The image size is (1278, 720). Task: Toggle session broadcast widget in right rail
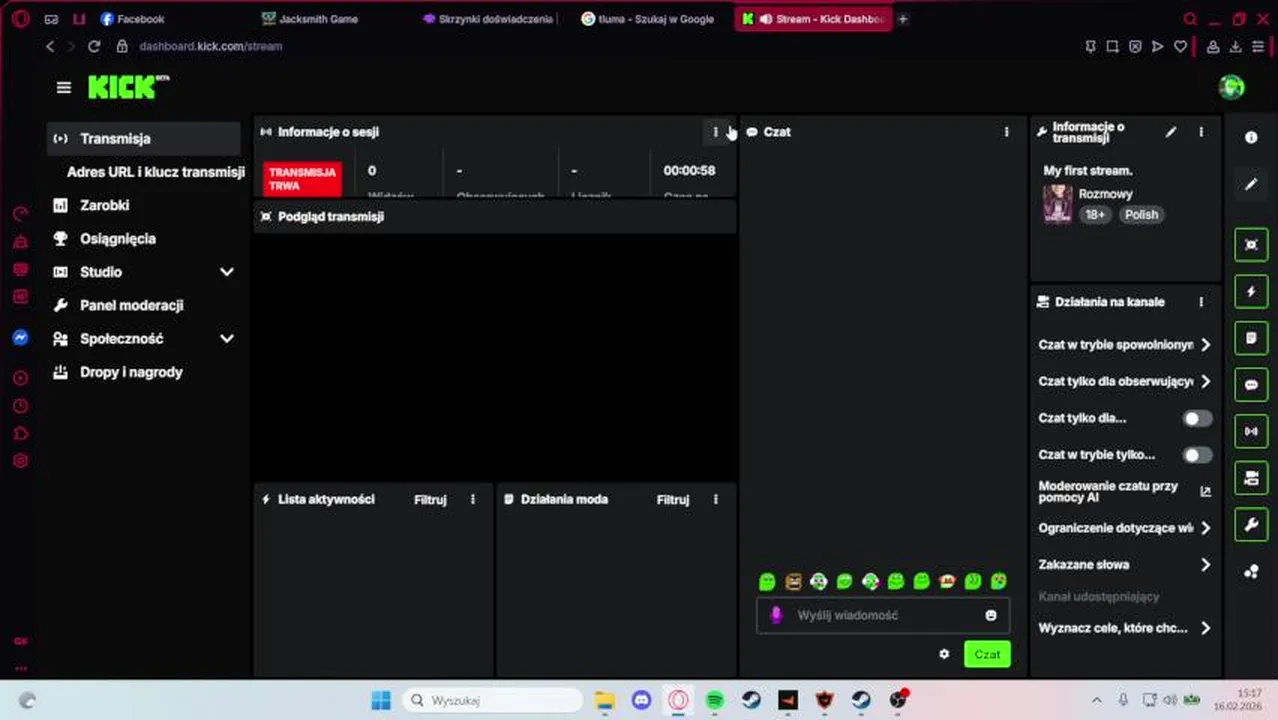1251,432
